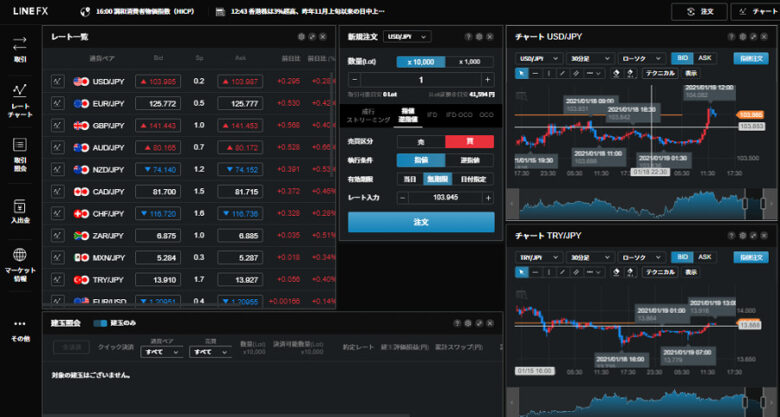Screen dimensions: 780x417
Task: Expand ローソク chart type dropdown on TRY/JPY chart
Action: pyautogui.click(x=639, y=258)
